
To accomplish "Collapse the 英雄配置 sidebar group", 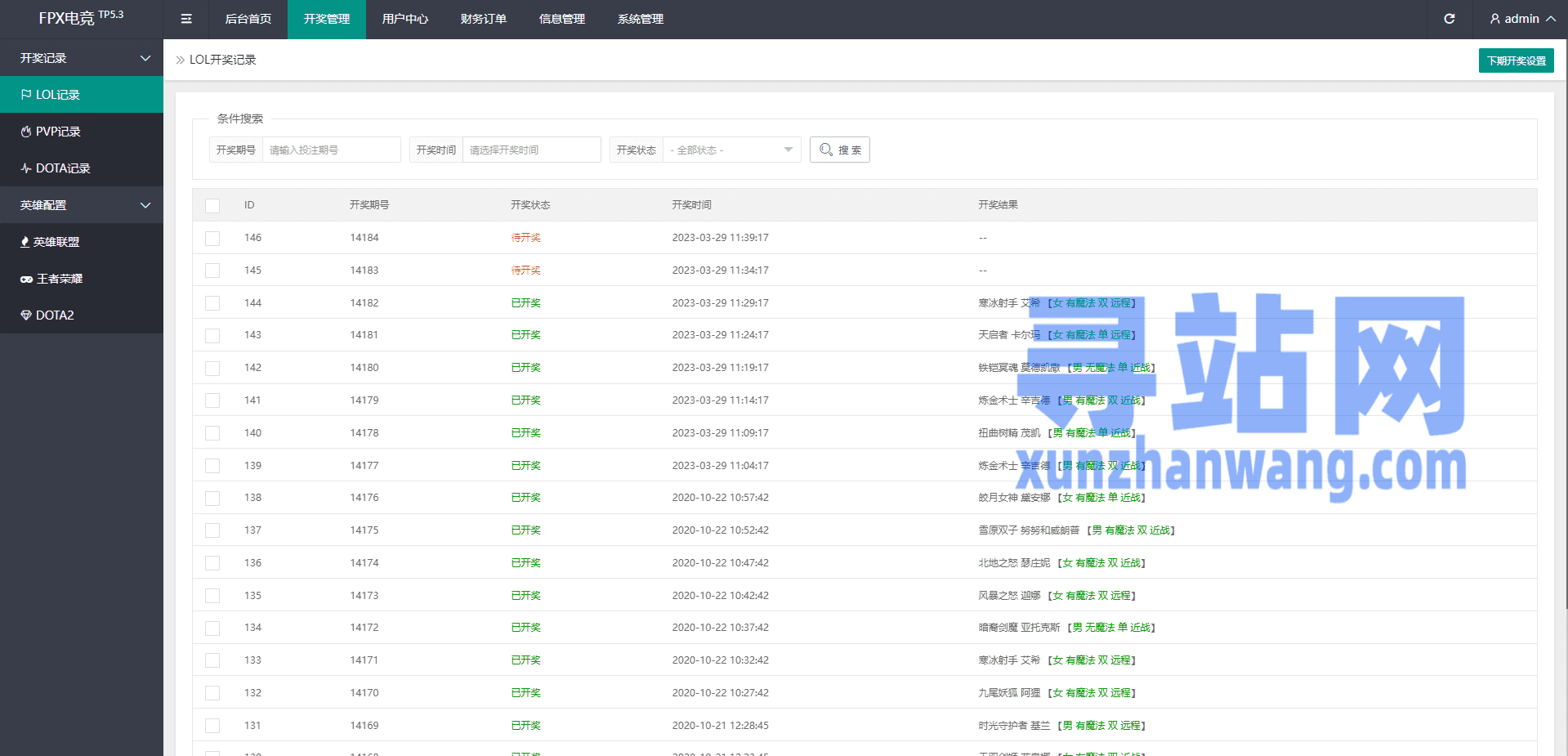I will click(x=82, y=205).
